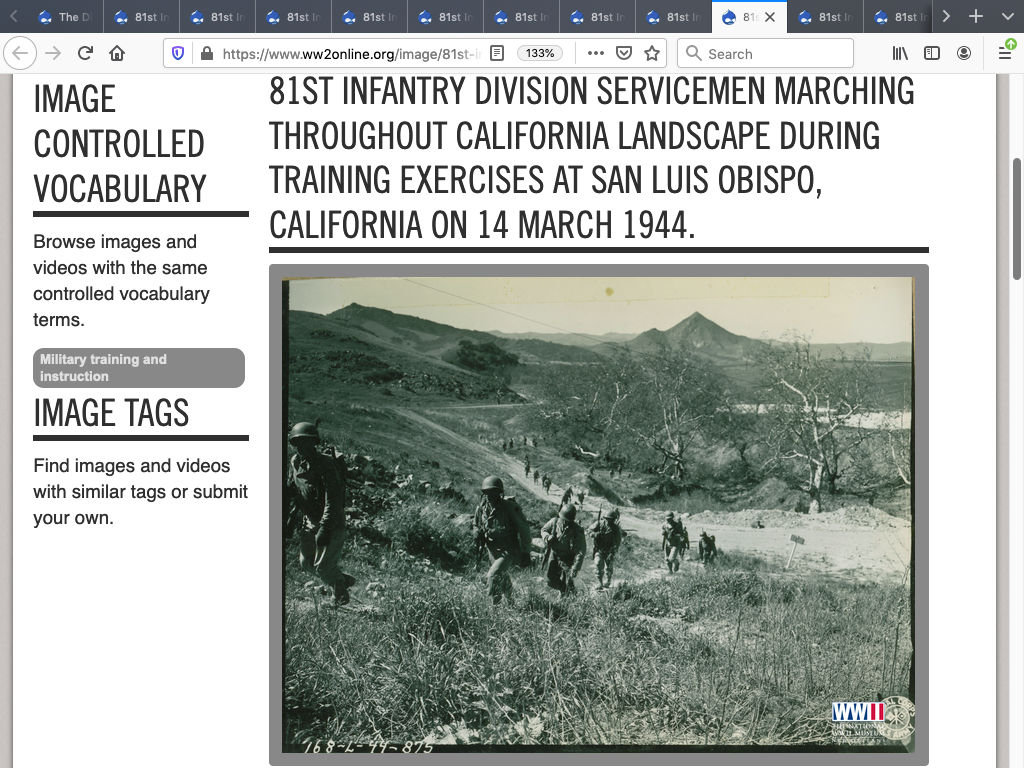Viewport: 1024px width, 768px height.
Task: Open the Library bookmarks and history
Action: point(900,54)
